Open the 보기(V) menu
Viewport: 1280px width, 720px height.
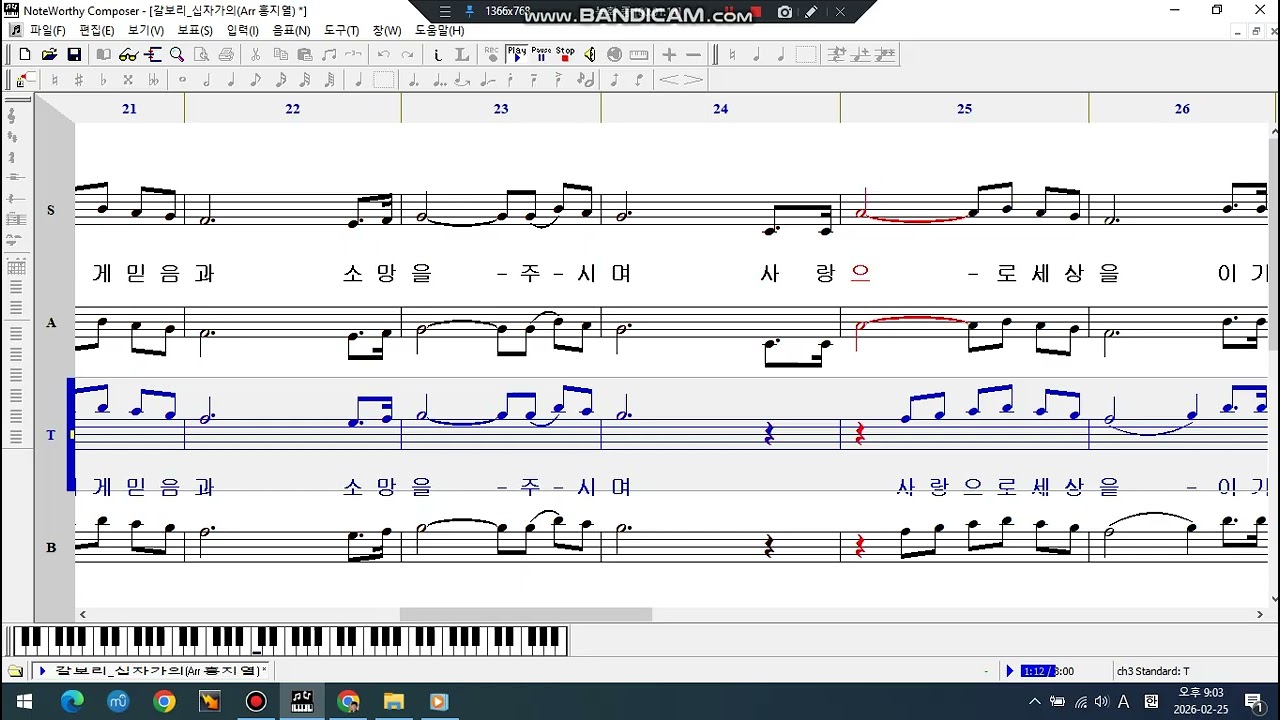(145, 31)
